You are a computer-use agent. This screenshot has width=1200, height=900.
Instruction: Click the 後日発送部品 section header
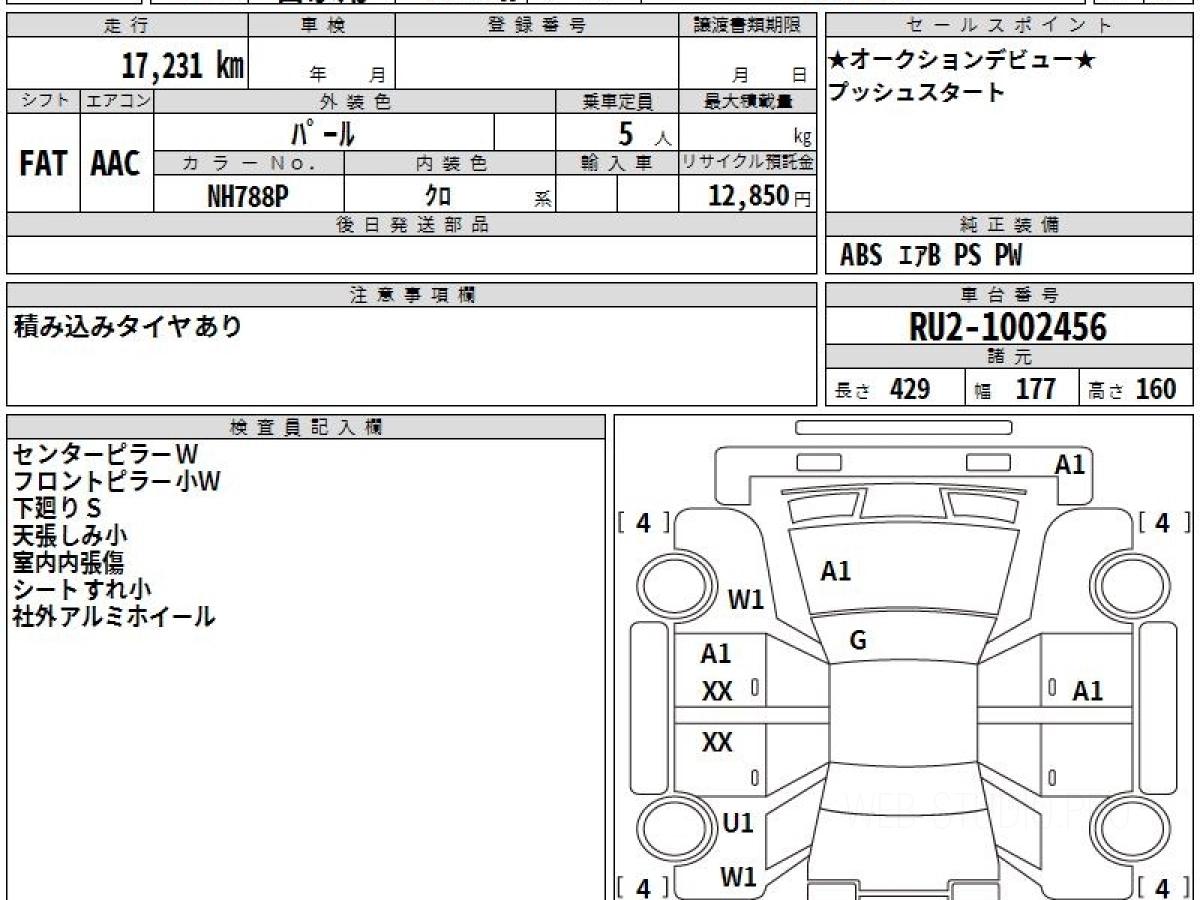coord(411,225)
